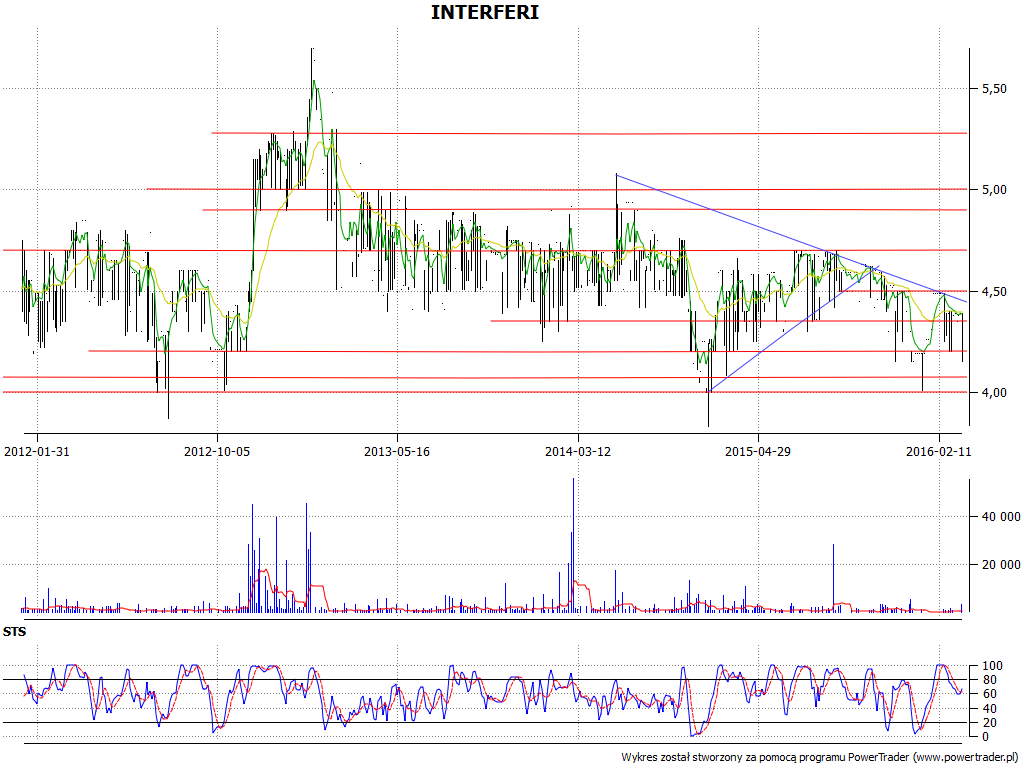Select the 2012-01-31 date label

click(x=37, y=451)
